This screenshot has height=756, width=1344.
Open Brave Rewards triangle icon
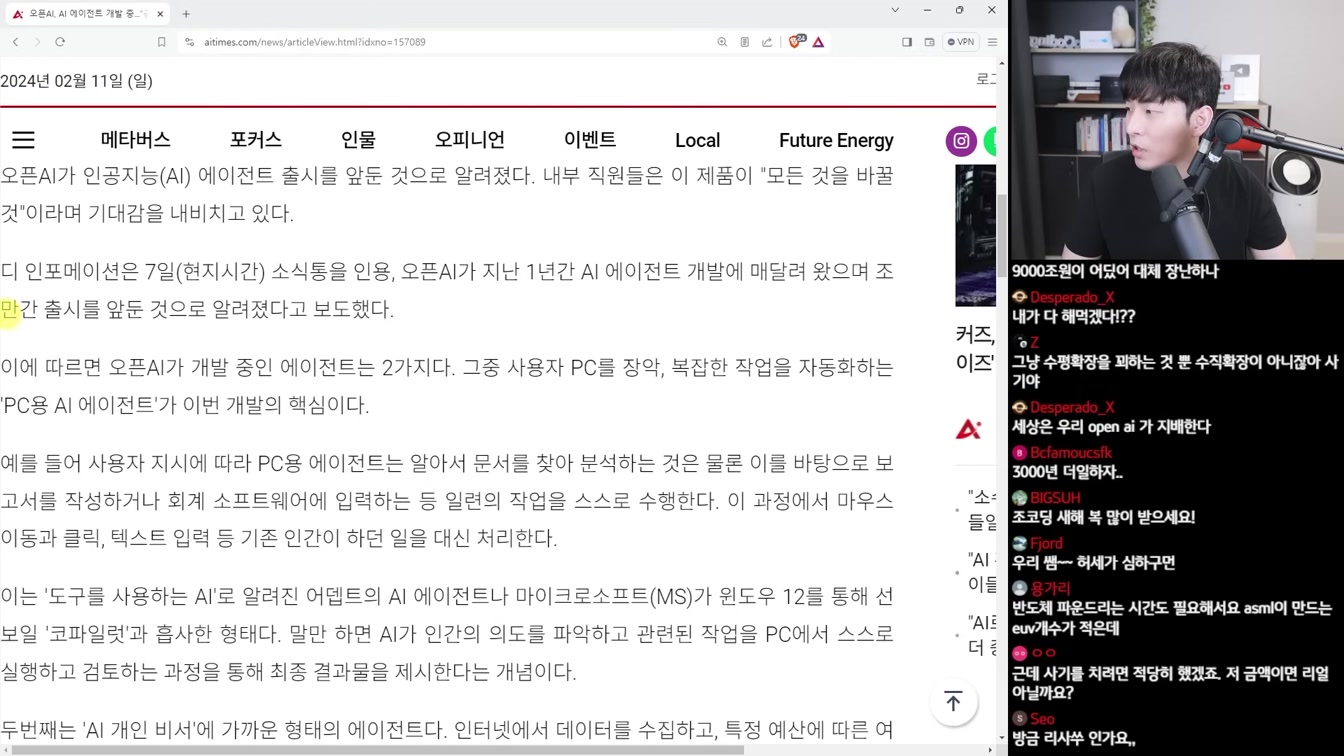(818, 42)
